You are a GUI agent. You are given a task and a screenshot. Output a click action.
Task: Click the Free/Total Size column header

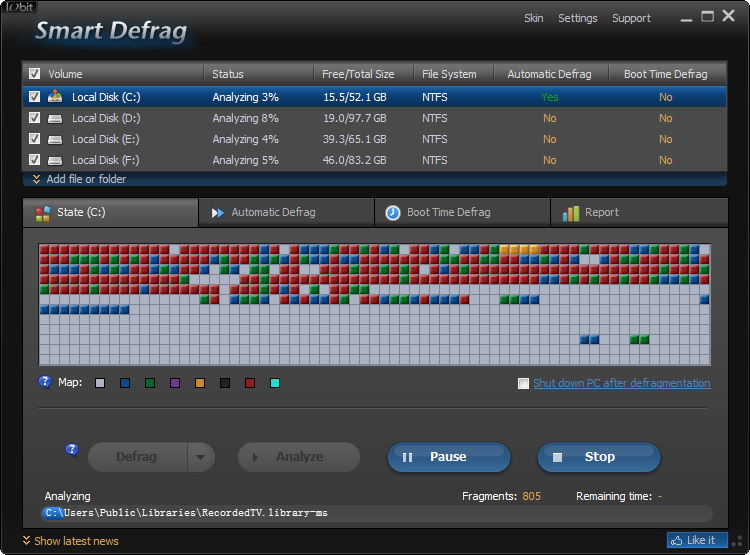point(358,74)
